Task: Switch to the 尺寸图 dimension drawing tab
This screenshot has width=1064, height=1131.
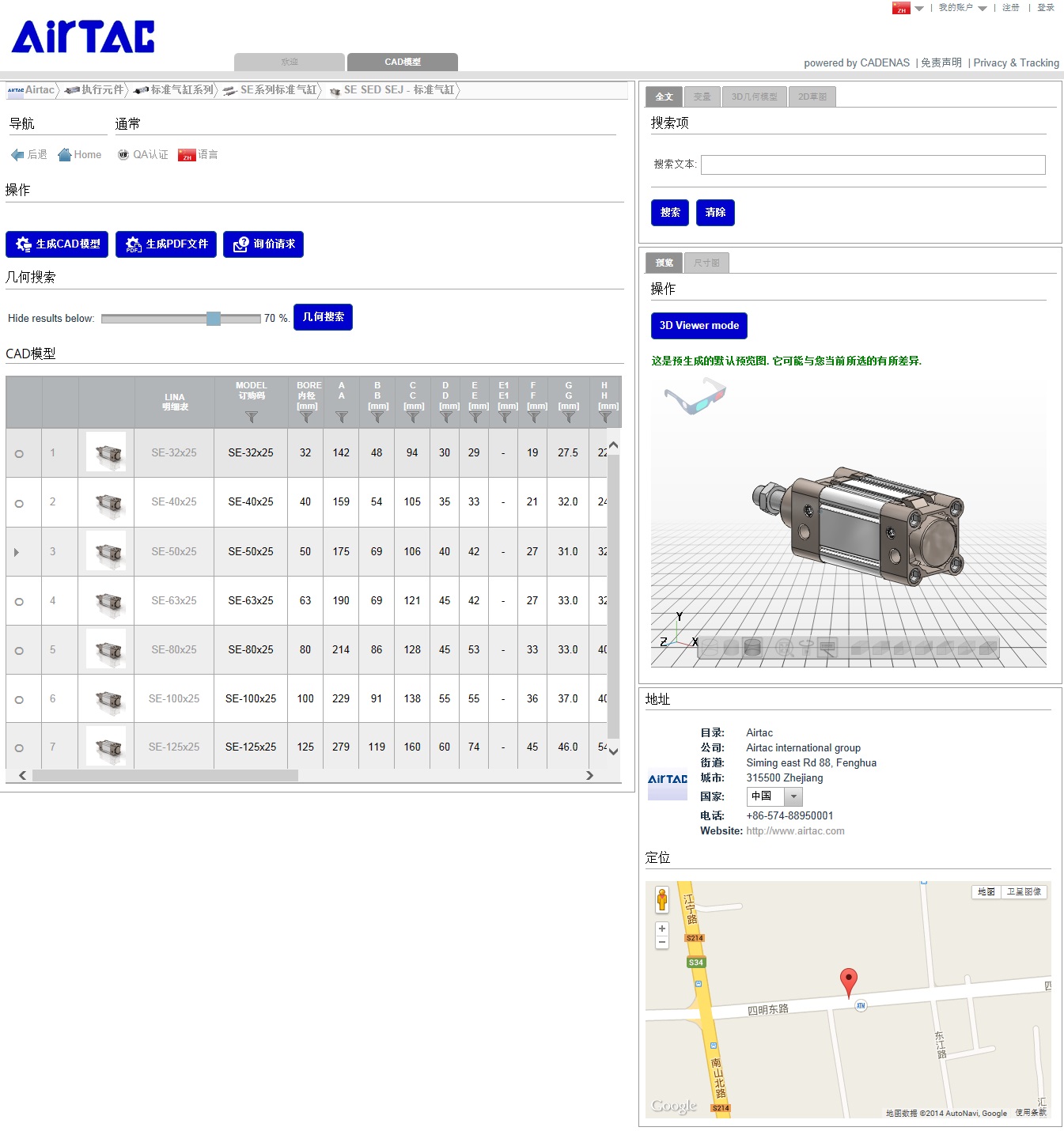Action: [706, 263]
